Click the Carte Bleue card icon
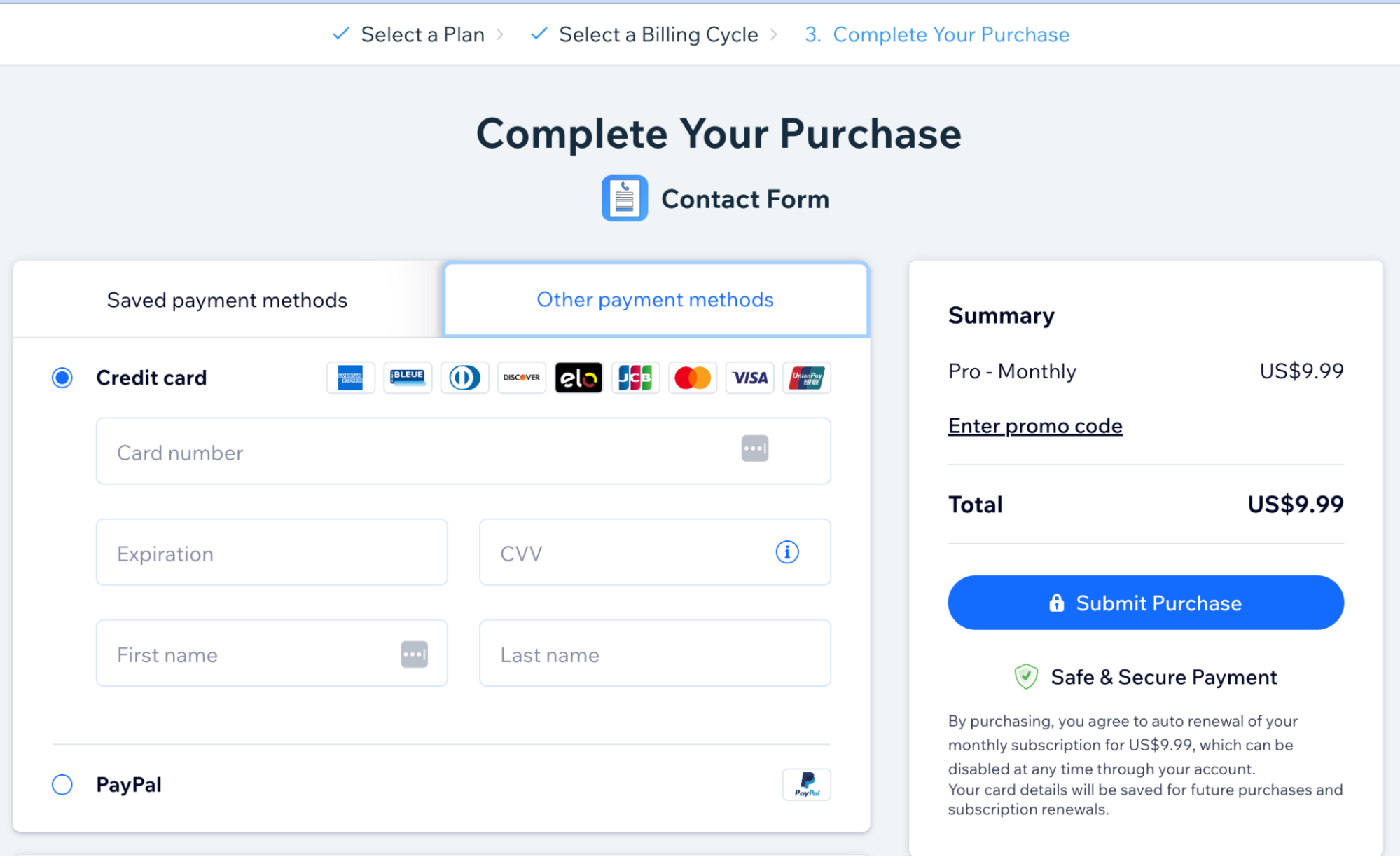This screenshot has width=1400, height=857. tap(408, 378)
